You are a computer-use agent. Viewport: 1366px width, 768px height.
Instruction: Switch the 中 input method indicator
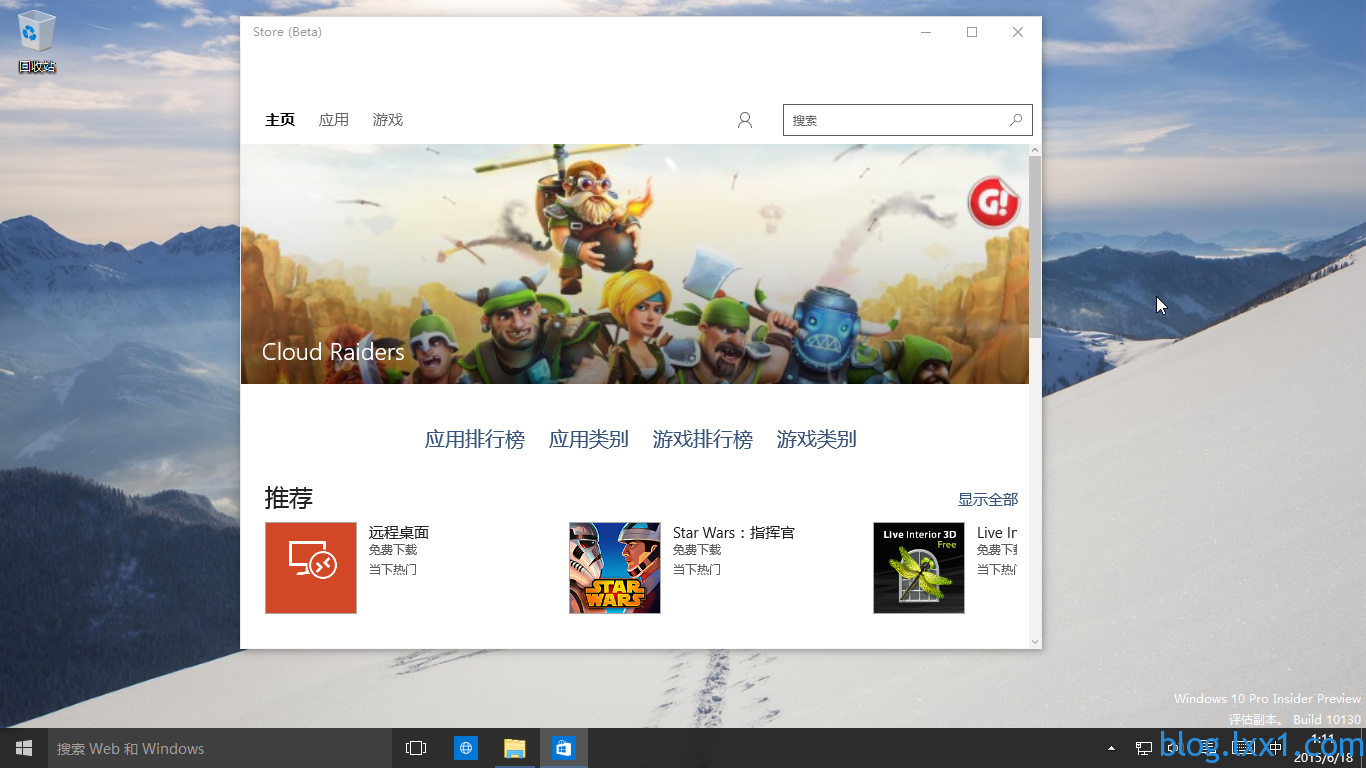pyautogui.click(x=1275, y=748)
